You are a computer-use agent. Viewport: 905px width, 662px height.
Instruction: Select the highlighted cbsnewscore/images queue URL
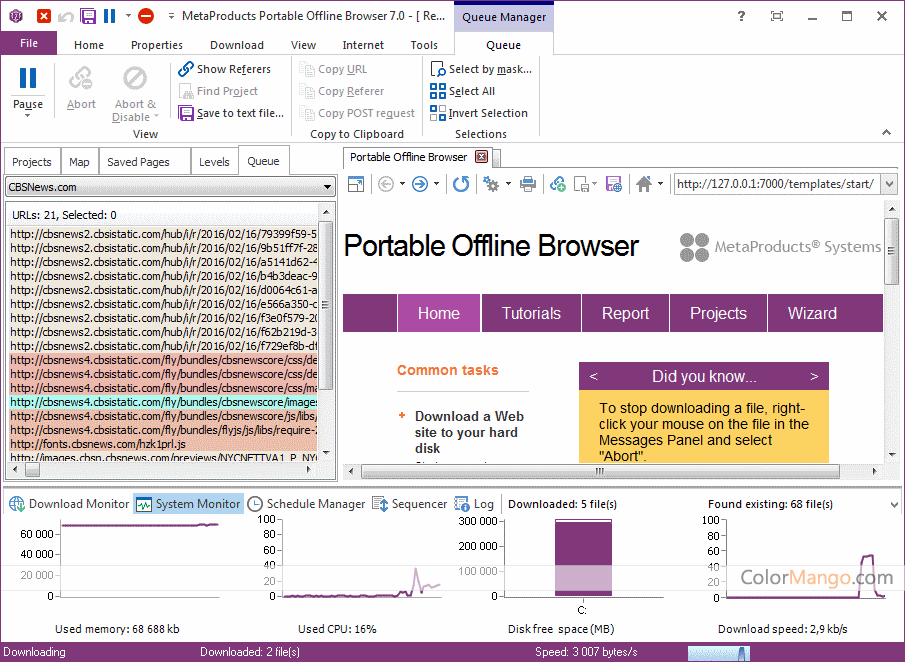tap(163, 402)
